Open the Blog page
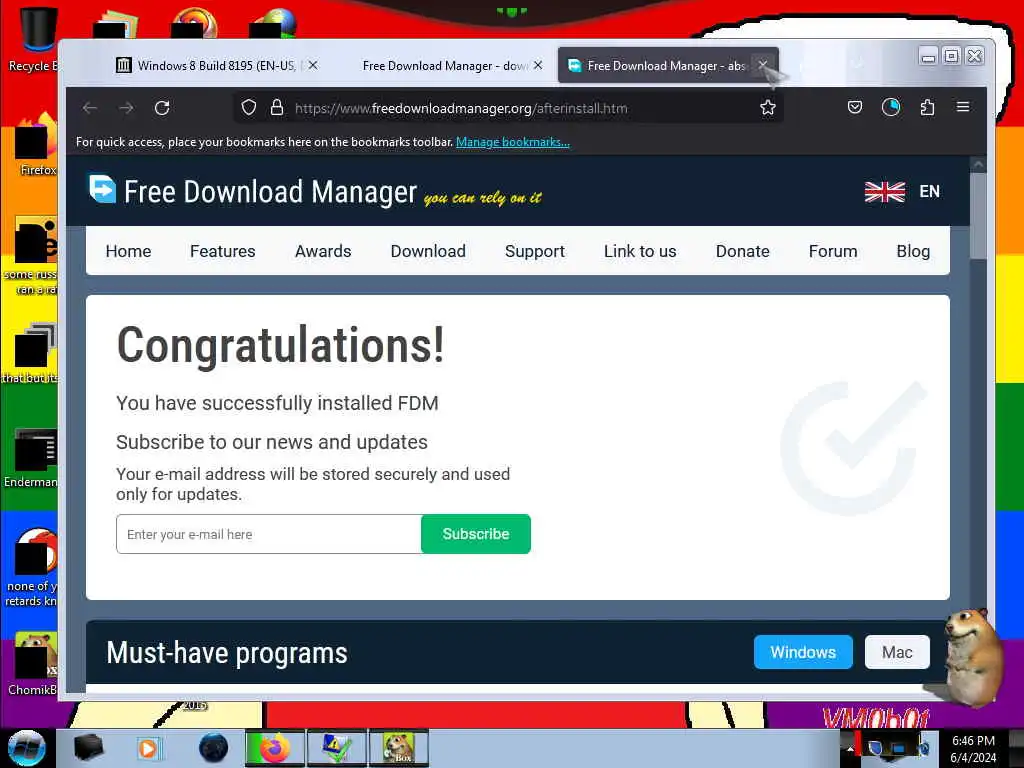 (x=913, y=251)
